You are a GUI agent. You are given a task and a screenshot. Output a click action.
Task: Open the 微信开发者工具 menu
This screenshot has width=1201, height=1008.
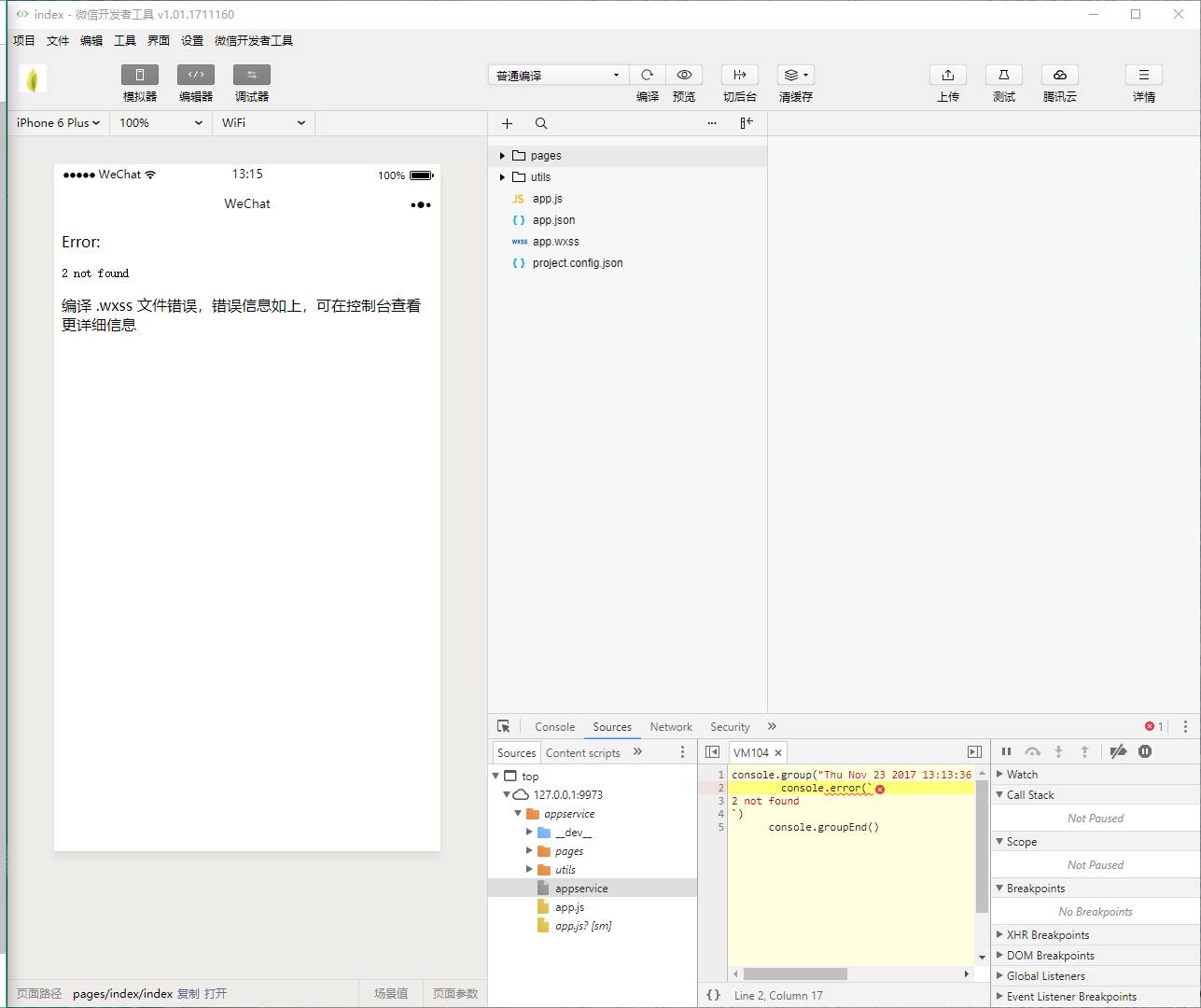coord(254,40)
